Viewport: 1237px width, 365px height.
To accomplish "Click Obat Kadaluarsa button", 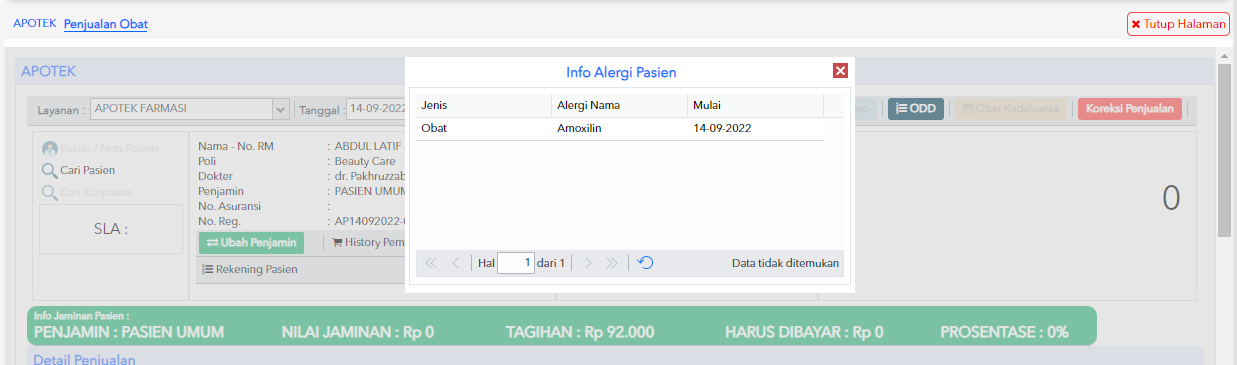I will coord(1010,109).
